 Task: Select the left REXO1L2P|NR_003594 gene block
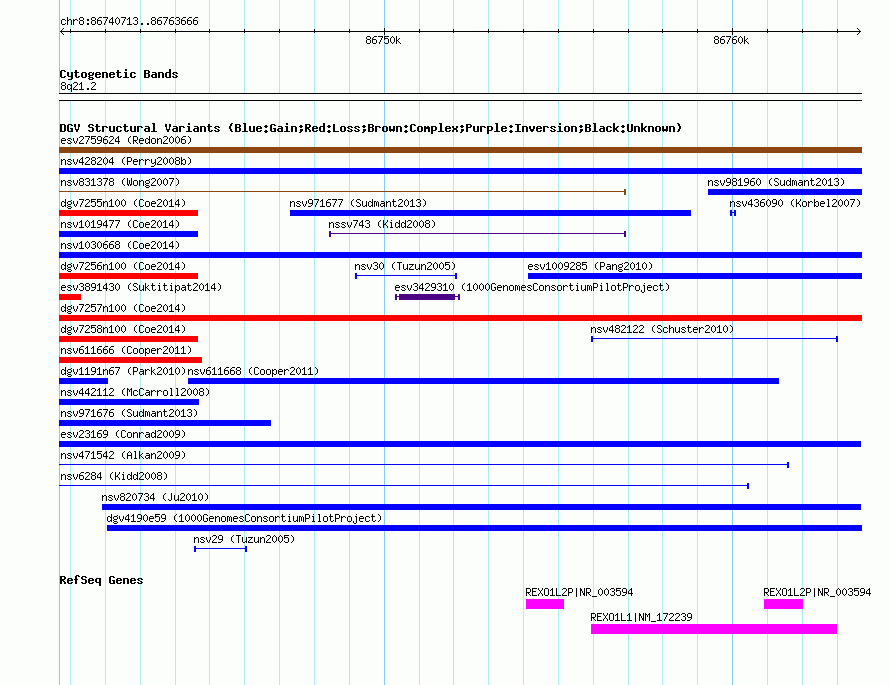click(x=545, y=604)
